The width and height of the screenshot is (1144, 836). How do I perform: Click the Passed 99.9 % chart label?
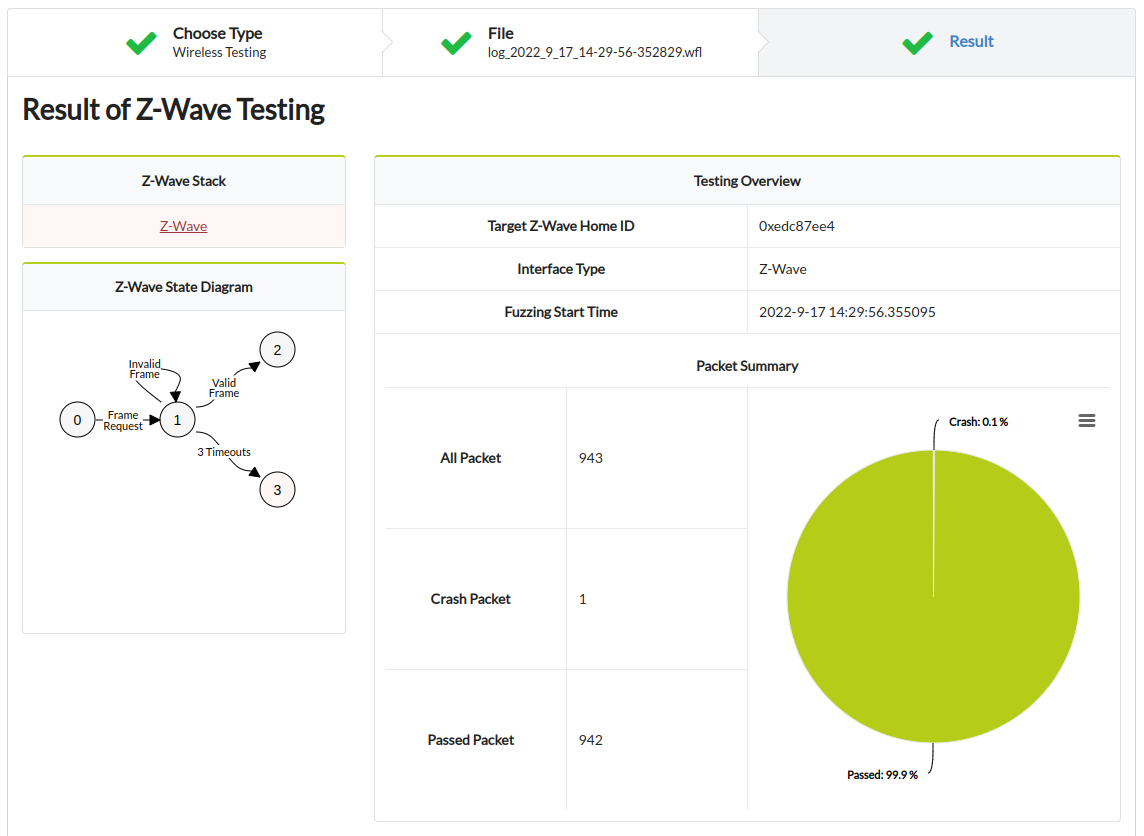882,775
